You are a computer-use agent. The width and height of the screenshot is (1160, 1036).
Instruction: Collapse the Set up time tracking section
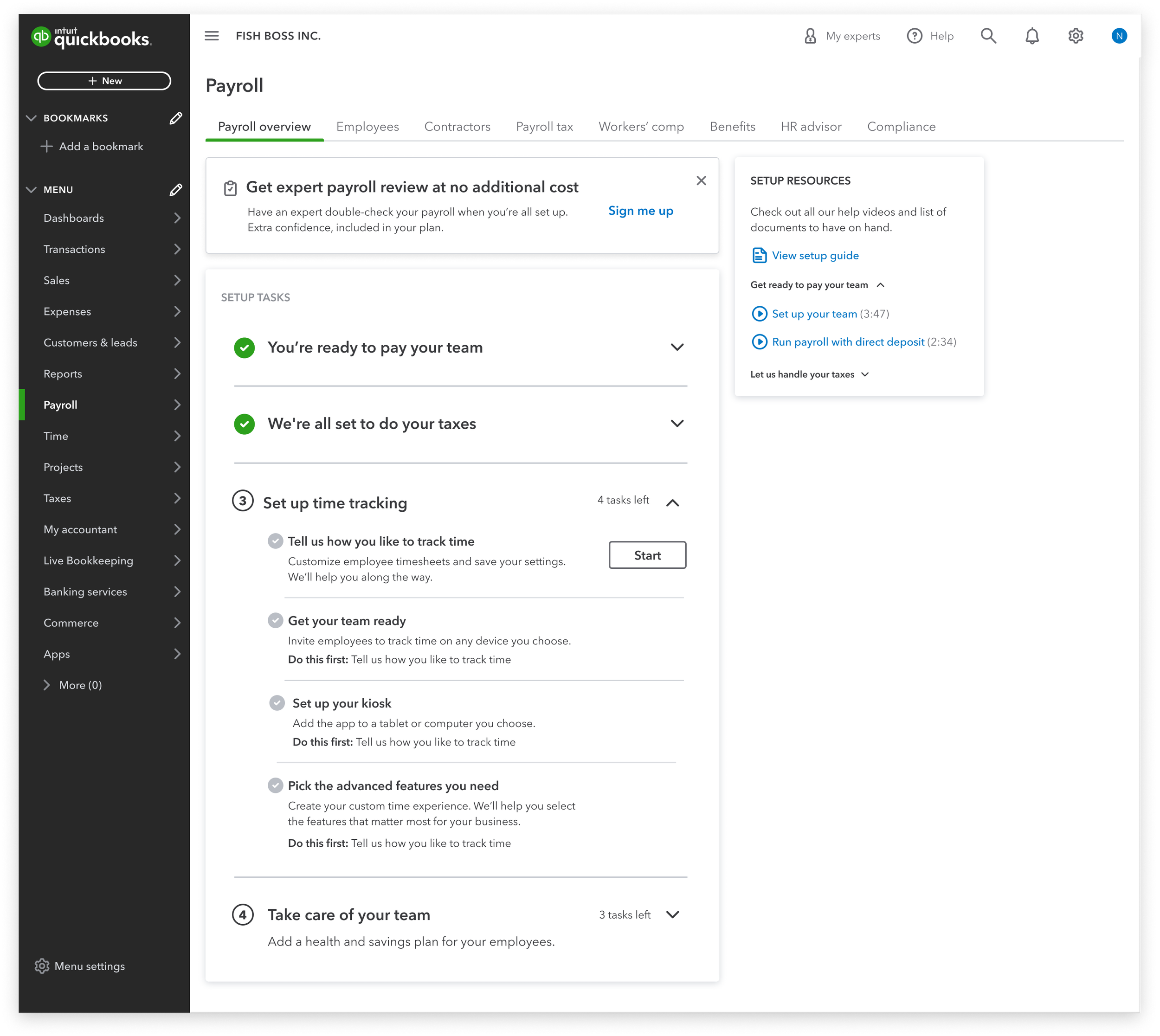point(672,502)
